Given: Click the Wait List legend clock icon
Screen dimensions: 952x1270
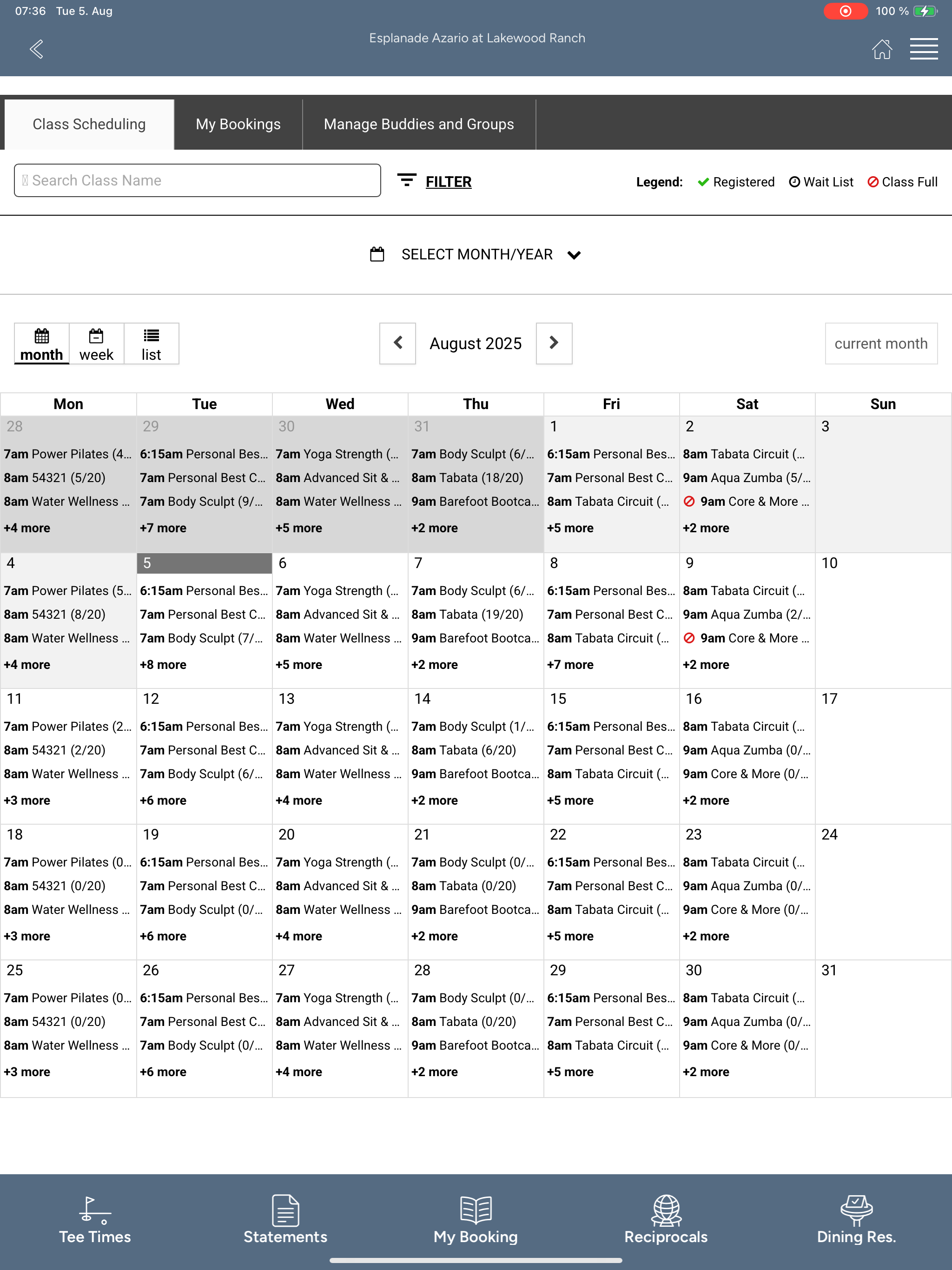Looking at the screenshot, I should (x=794, y=182).
